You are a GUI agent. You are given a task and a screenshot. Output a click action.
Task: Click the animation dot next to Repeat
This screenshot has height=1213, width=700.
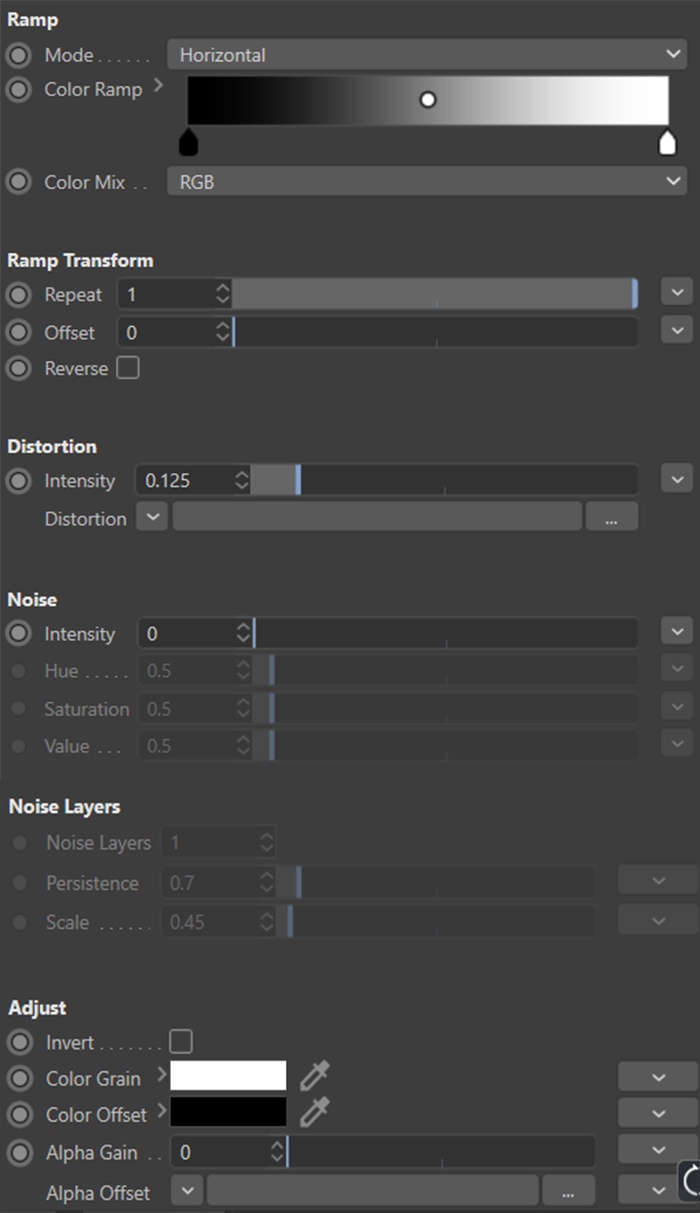coord(18,295)
